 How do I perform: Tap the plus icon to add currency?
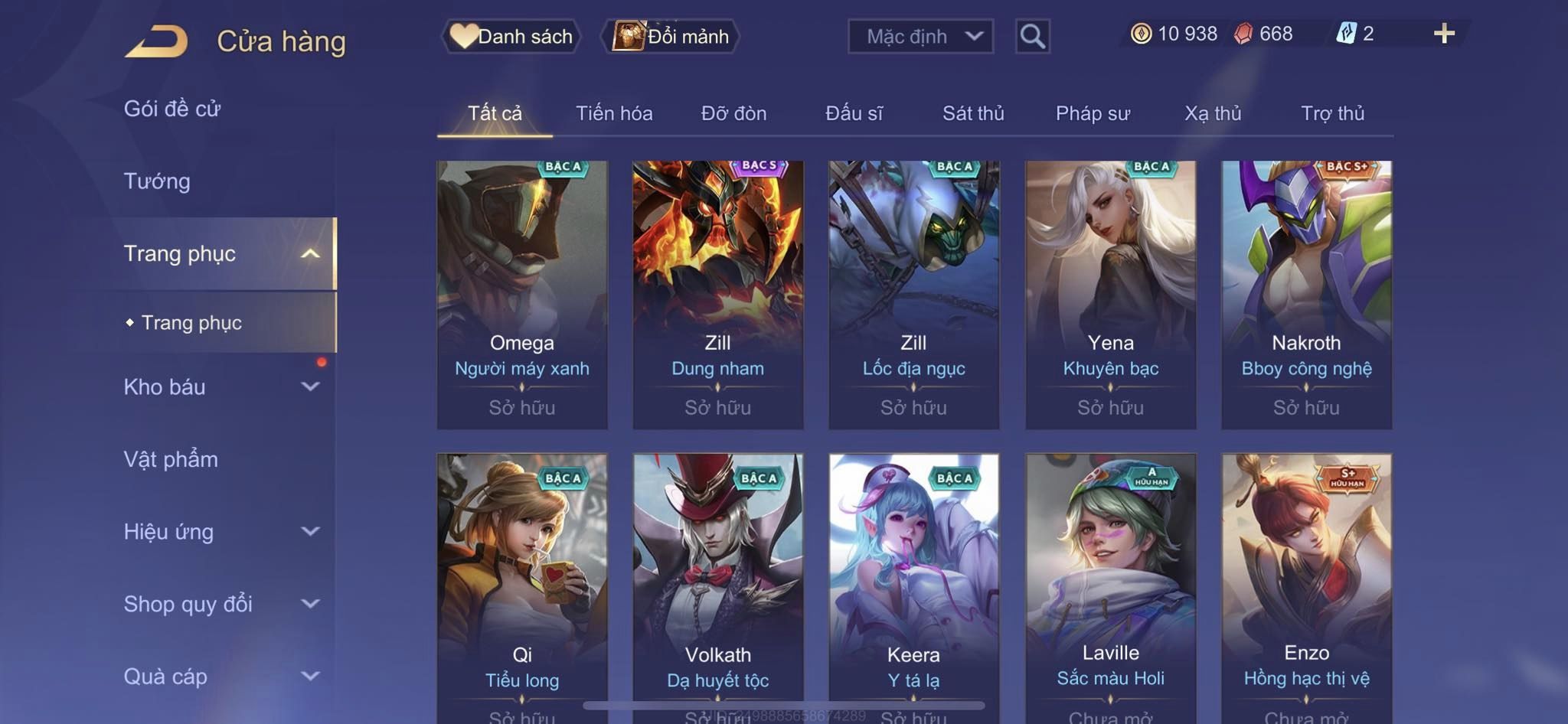click(1444, 34)
